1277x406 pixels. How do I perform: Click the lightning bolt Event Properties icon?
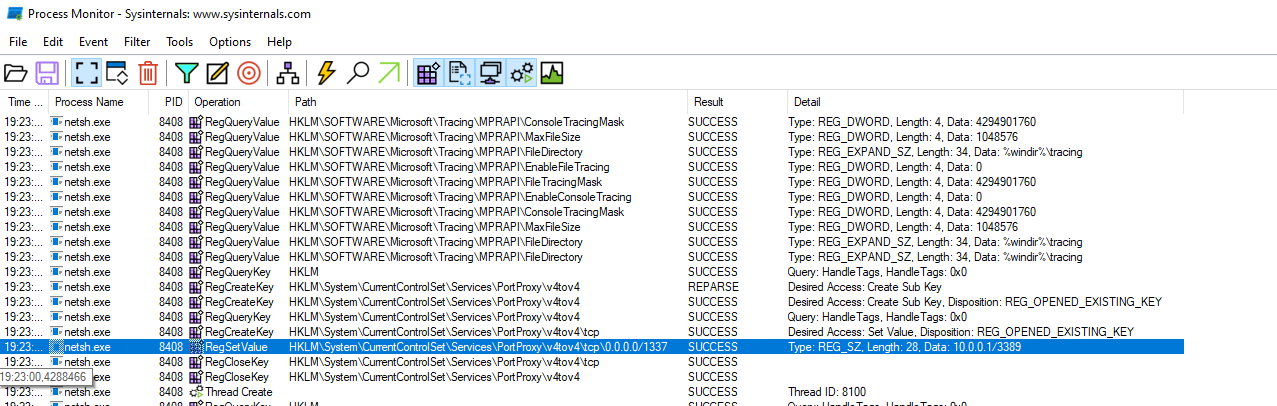pos(326,73)
